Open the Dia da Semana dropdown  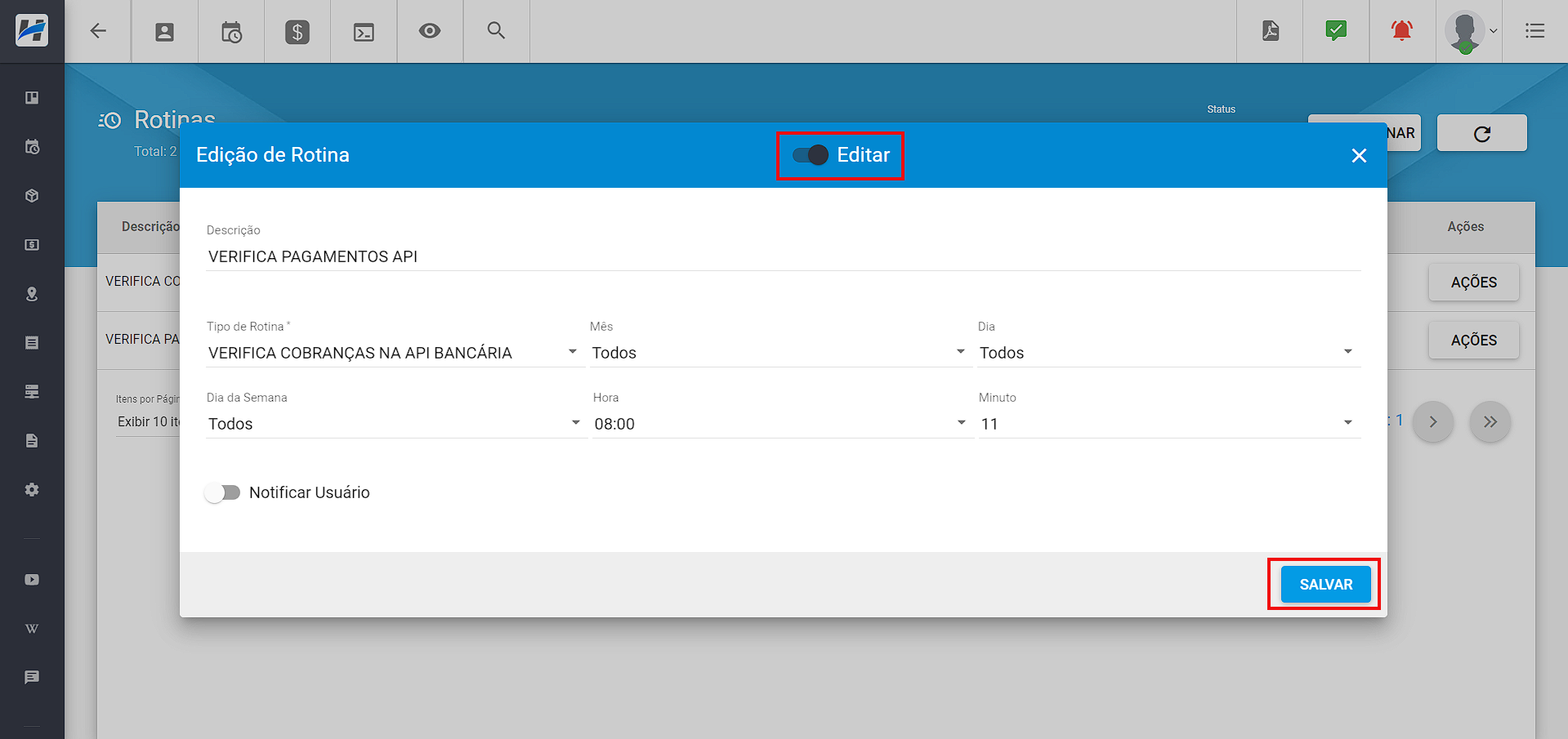pos(396,424)
